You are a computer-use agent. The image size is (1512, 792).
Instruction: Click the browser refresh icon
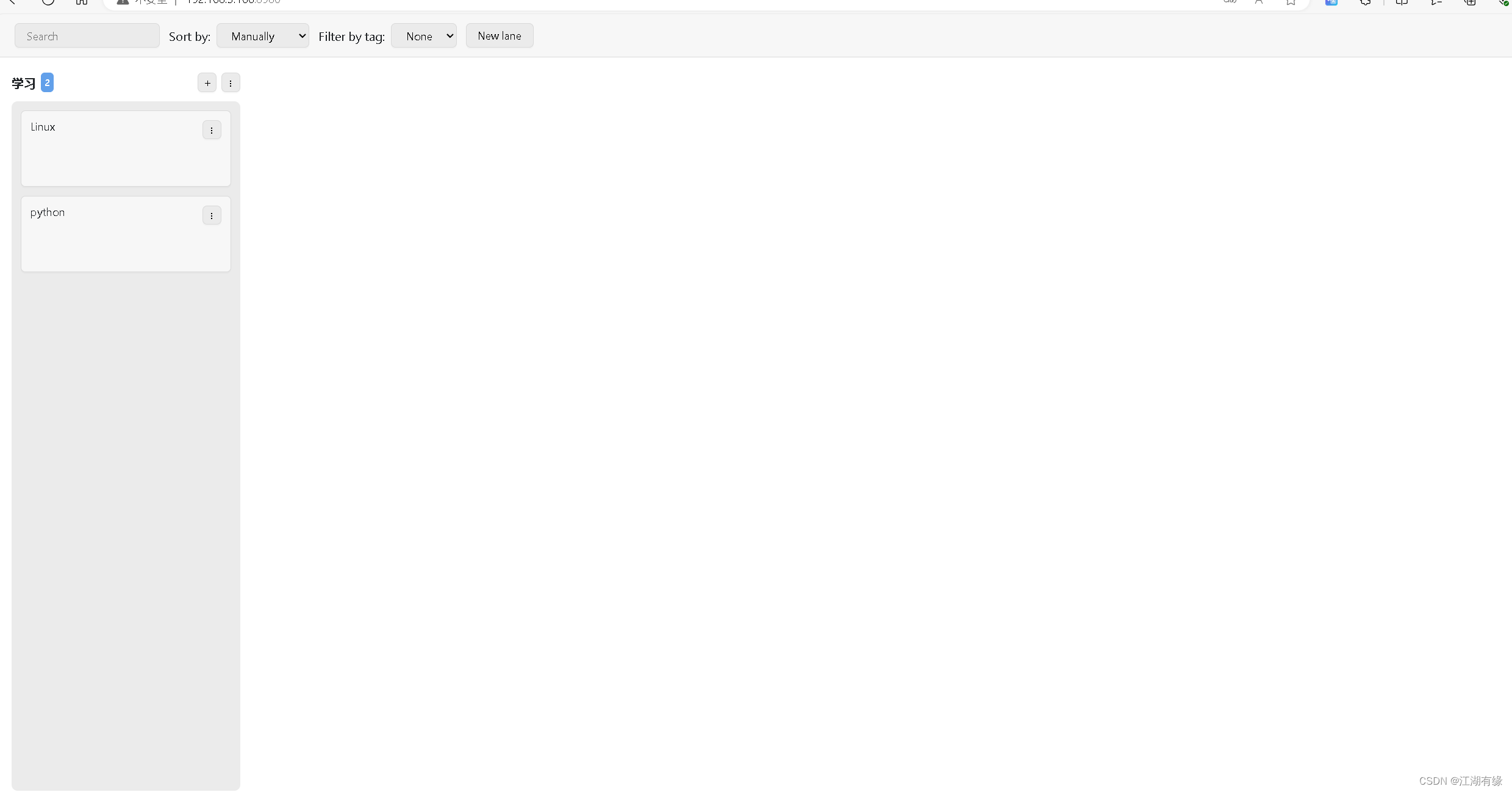[48, 2]
